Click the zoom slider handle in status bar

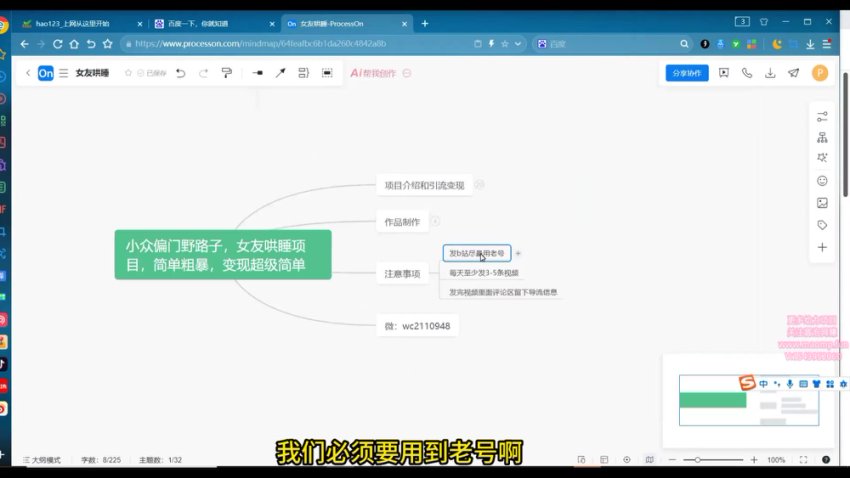[x=697, y=460]
